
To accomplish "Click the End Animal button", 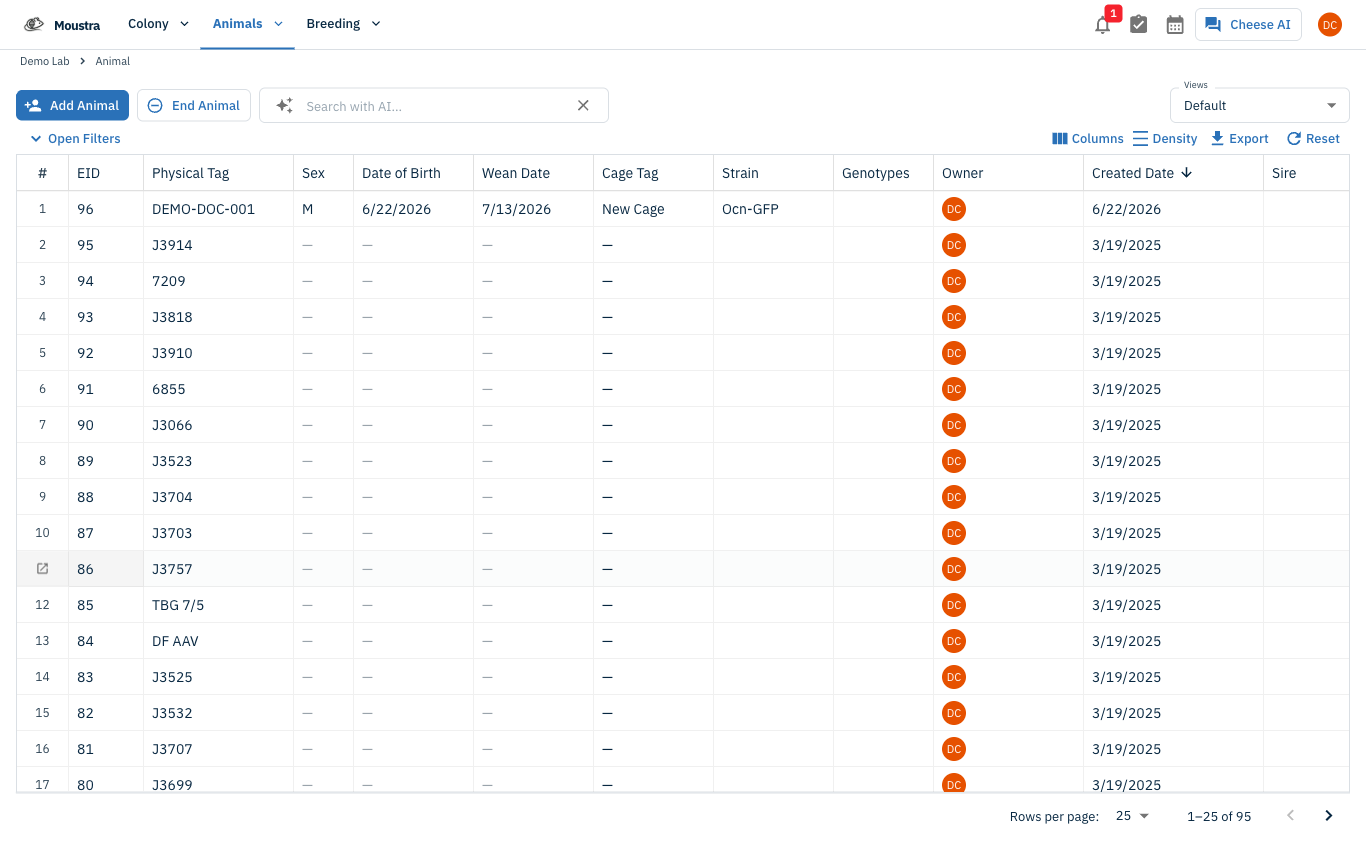I will pos(194,105).
